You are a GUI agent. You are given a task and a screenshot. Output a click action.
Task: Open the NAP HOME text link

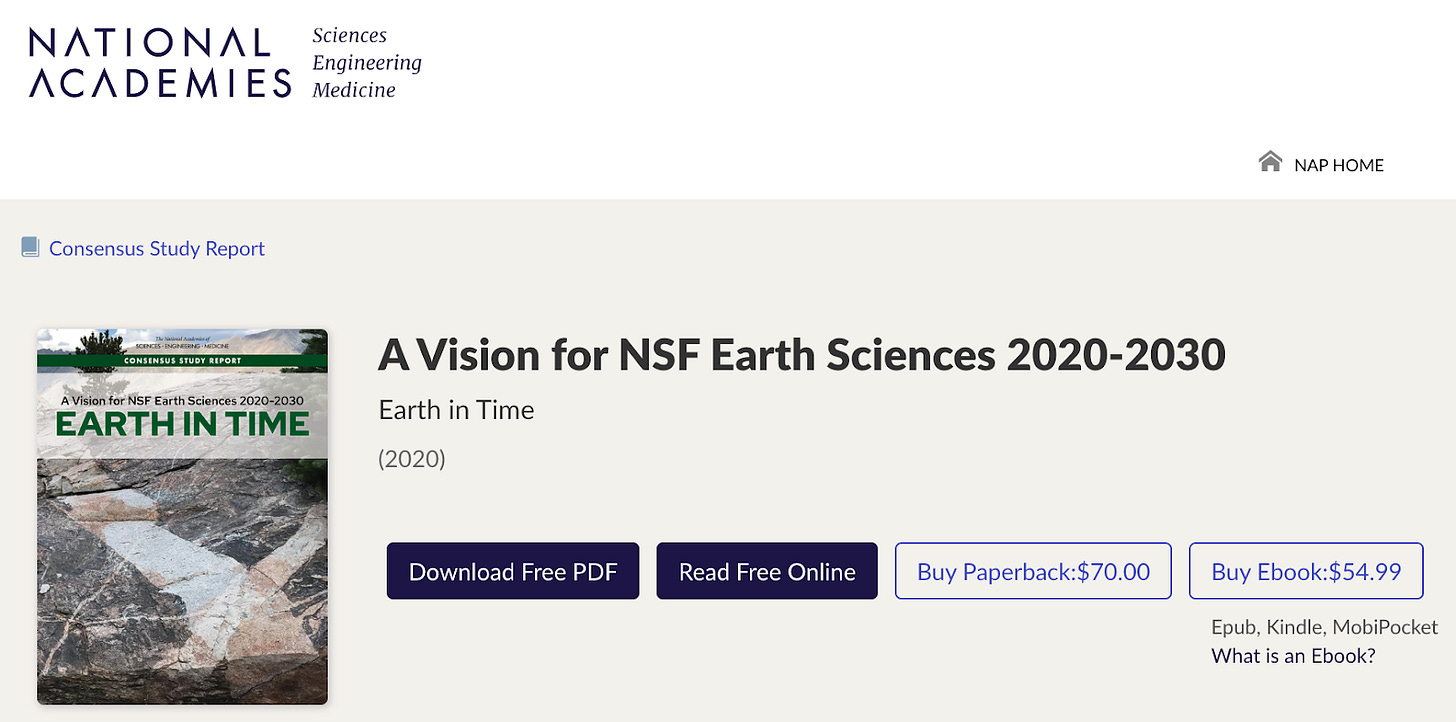click(1339, 165)
